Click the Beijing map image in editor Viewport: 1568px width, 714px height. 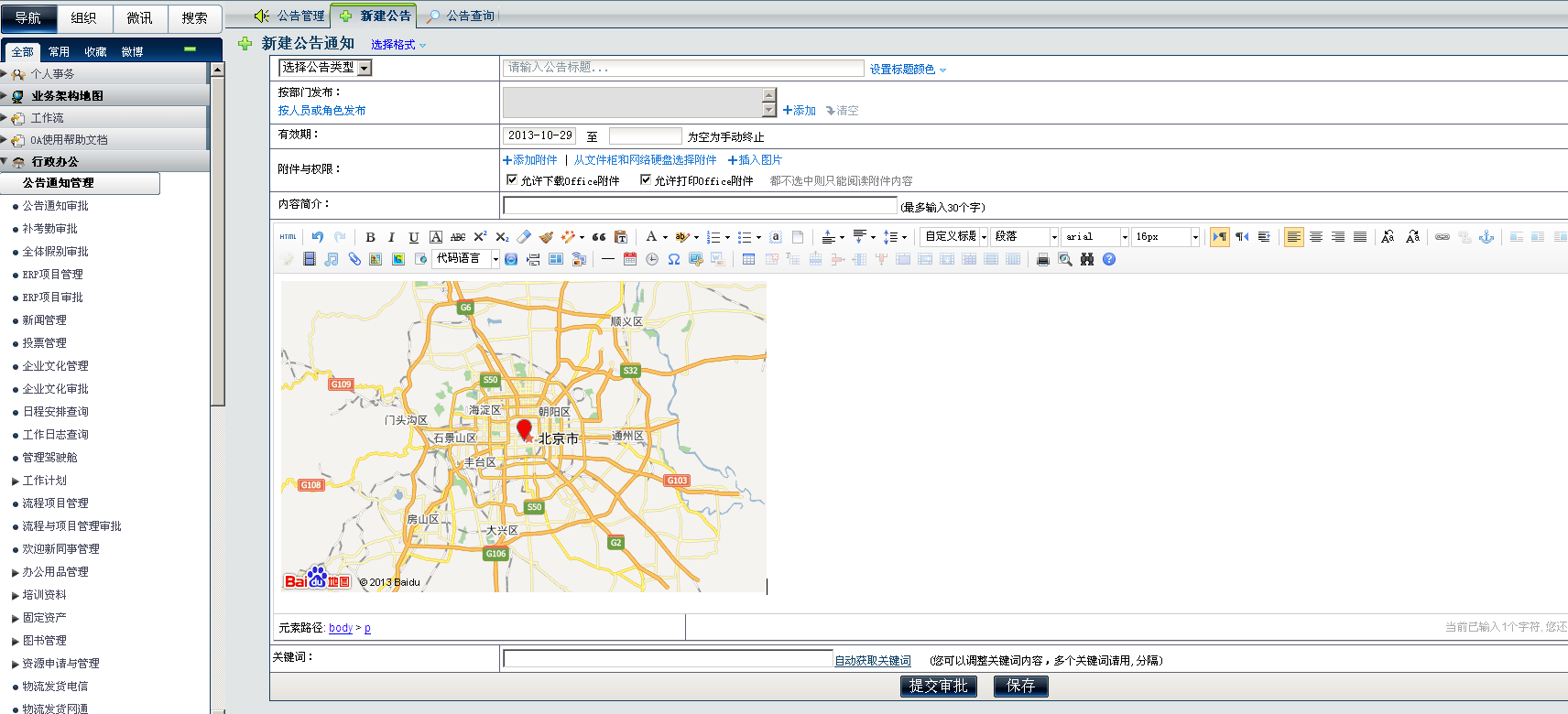(524, 437)
